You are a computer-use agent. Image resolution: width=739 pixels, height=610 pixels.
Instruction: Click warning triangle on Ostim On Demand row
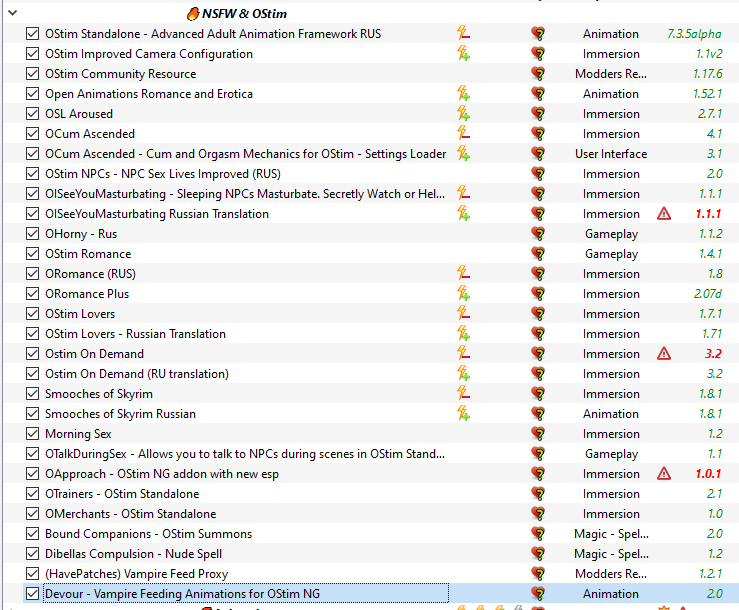[664, 353]
